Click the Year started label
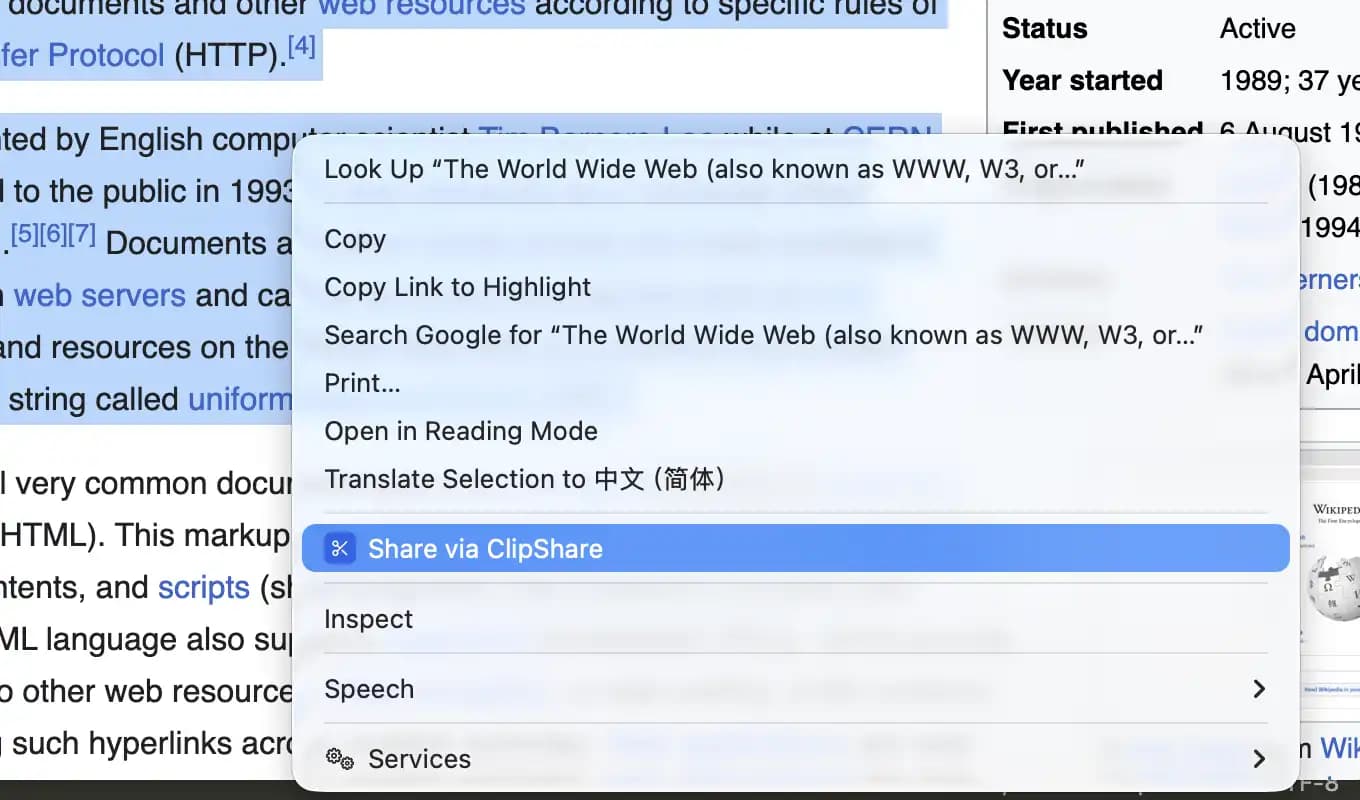1360x800 pixels. (1083, 80)
